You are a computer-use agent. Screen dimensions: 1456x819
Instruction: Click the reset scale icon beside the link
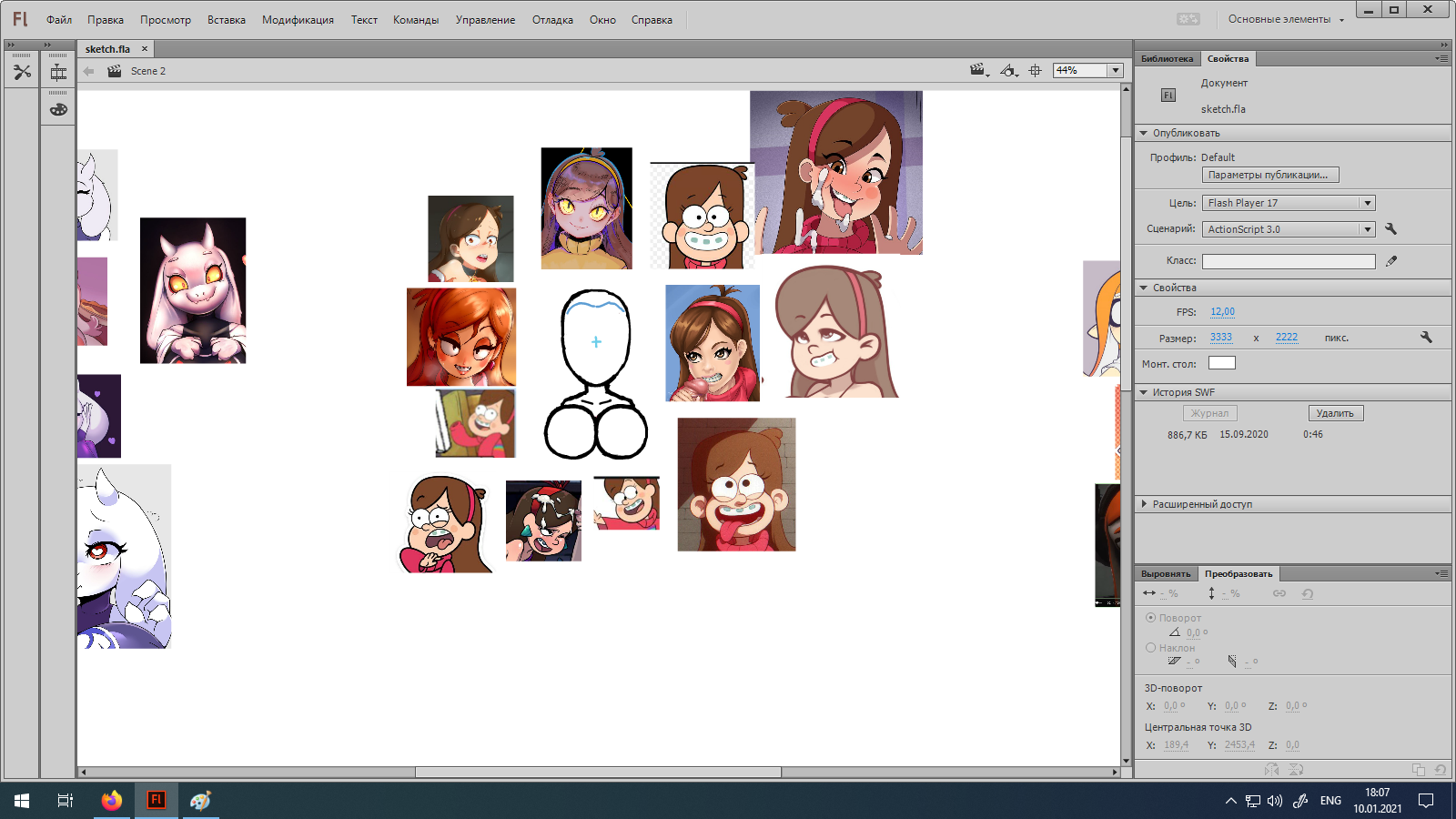tap(1308, 593)
